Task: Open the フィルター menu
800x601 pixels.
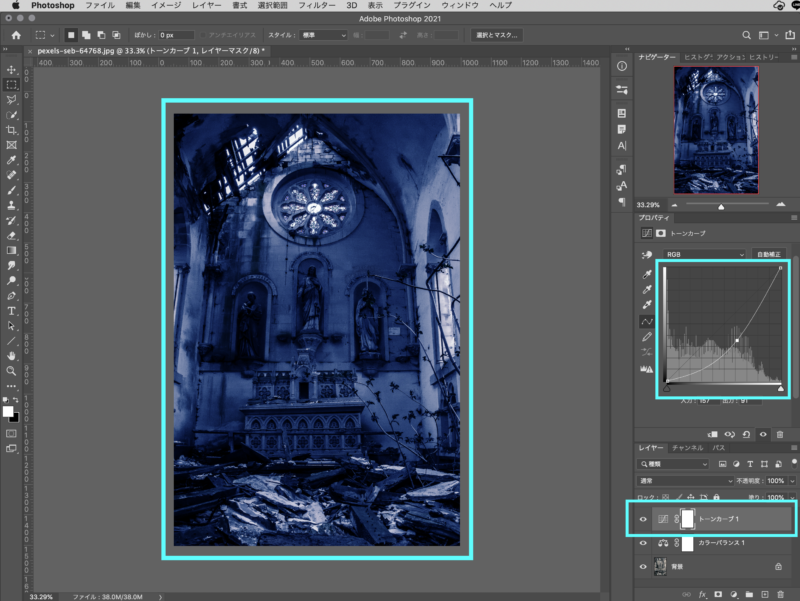Action: [316, 6]
